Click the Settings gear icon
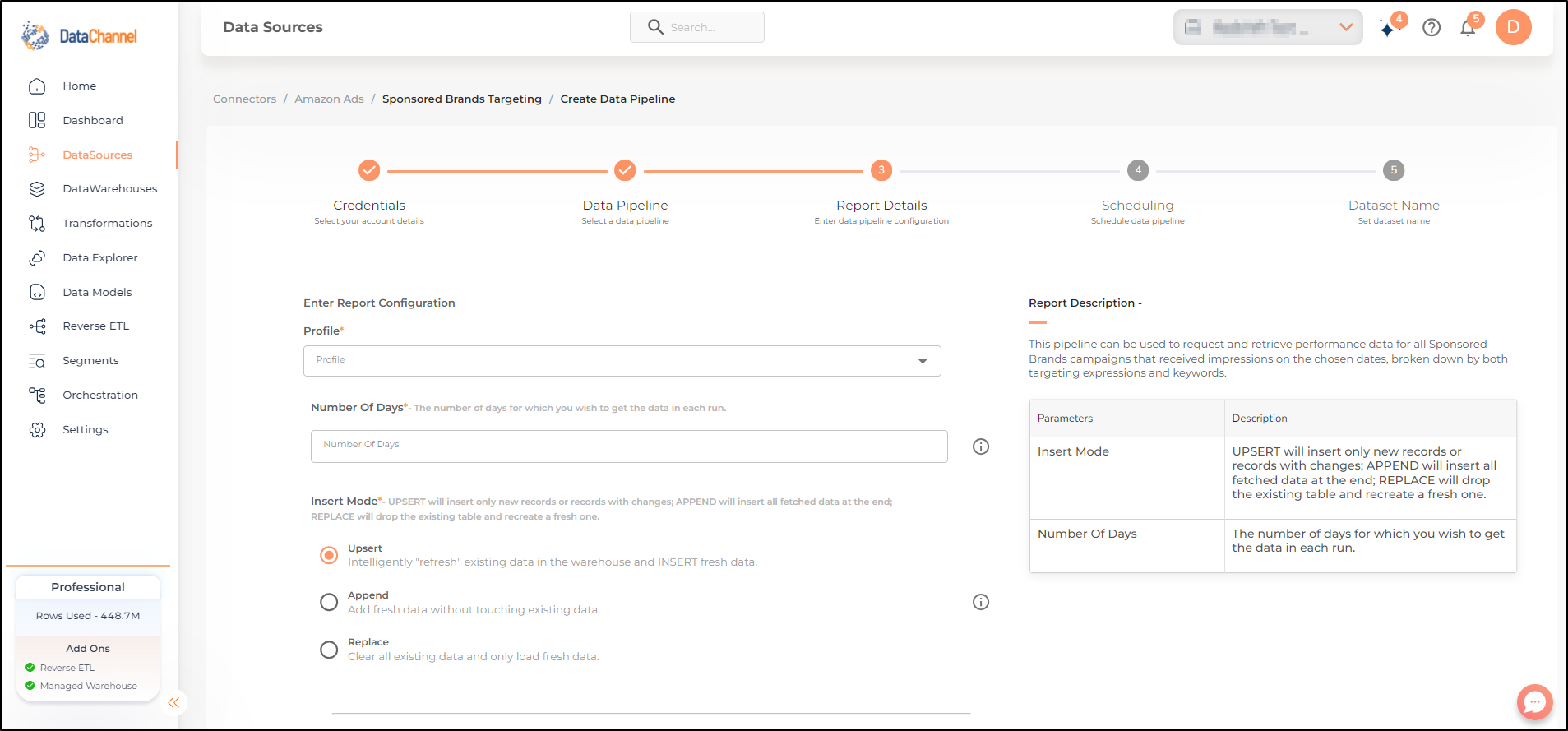Viewport: 1568px width, 731px height. (37, 430)
